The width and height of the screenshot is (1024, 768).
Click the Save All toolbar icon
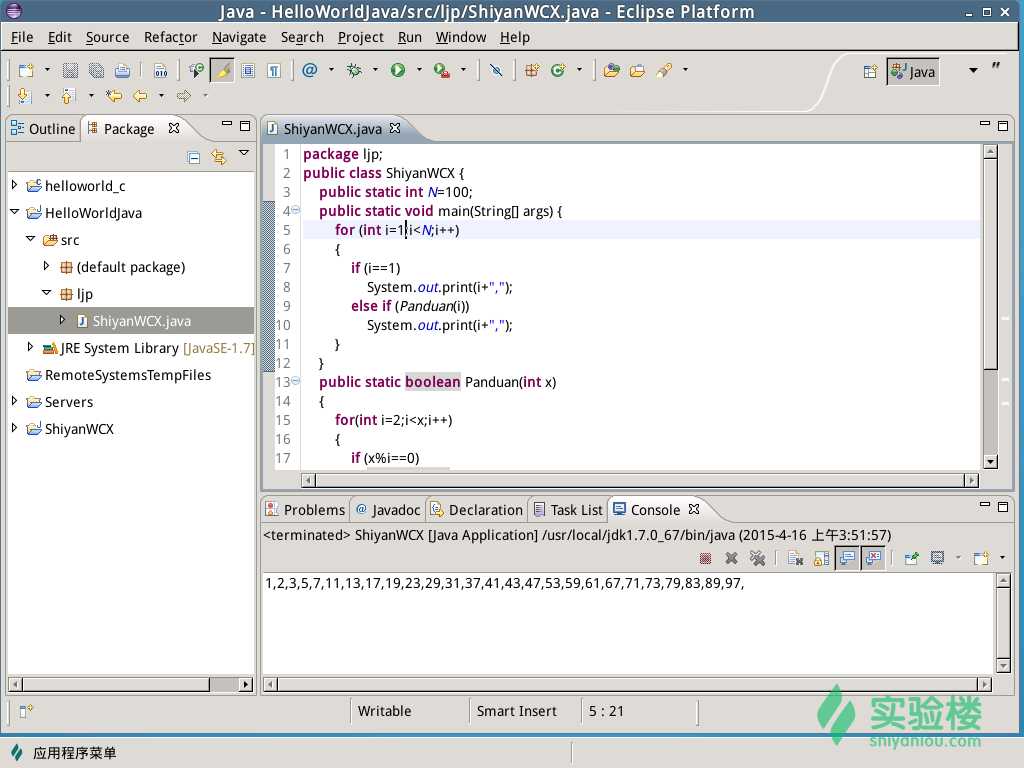(96, 70)
